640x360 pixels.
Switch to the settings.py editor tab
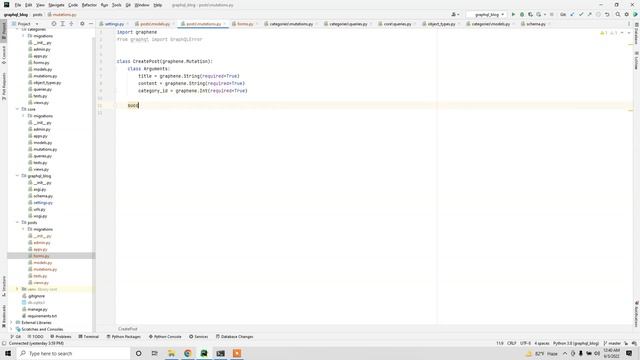[x=114, y=24]
